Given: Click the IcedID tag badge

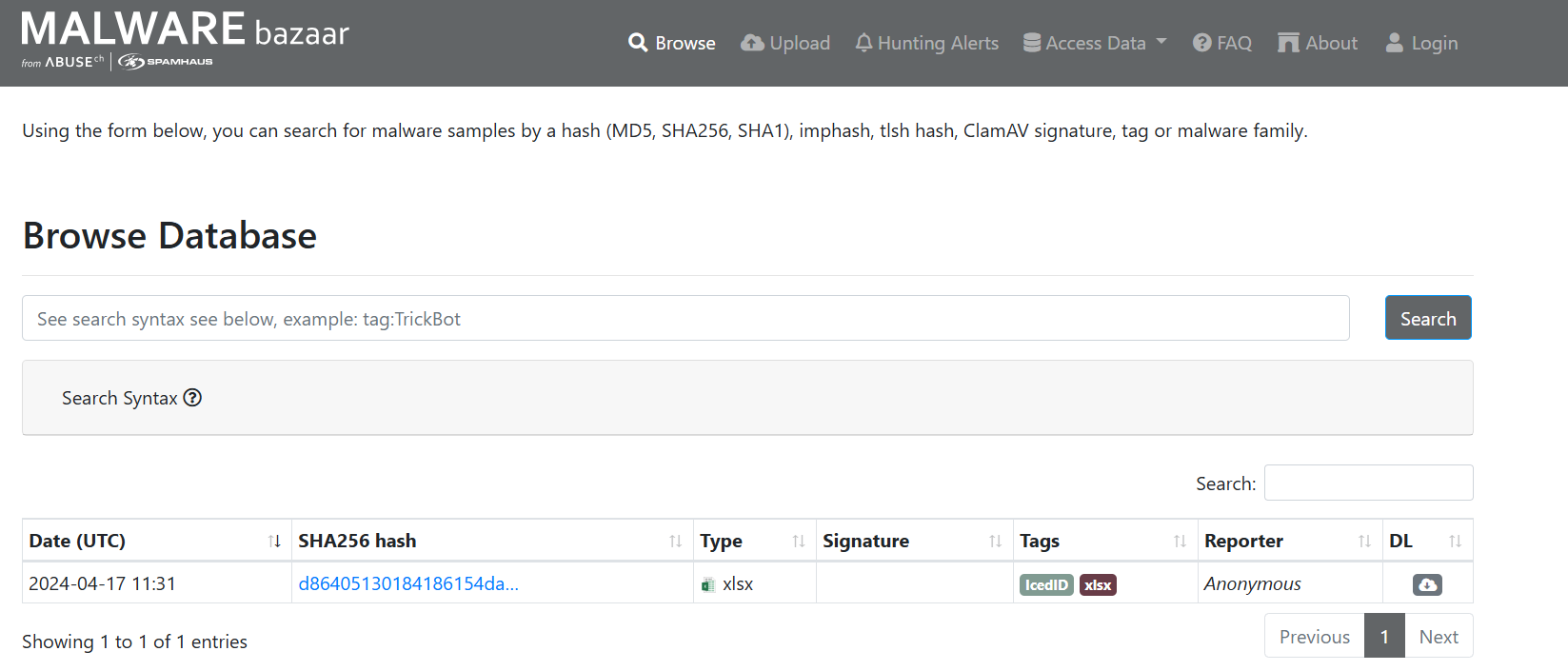Looking at the screenshot, I should (1046, 584).
